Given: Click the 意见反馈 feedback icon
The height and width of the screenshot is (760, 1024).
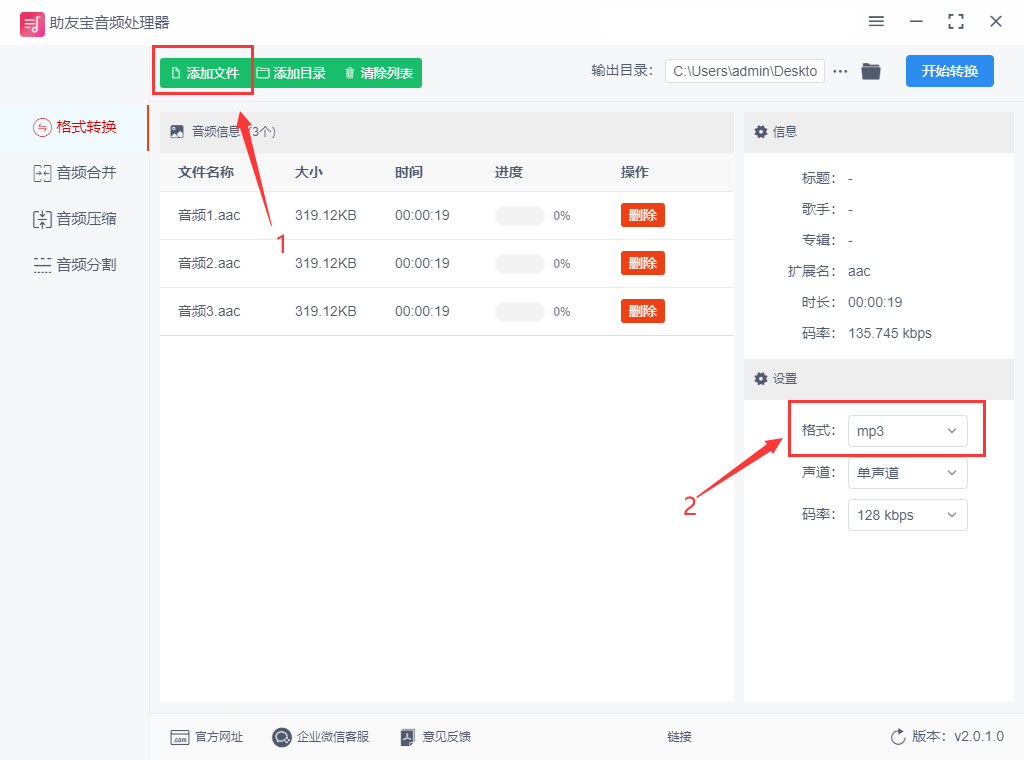Looking at the screenshot, I should pyautogui.click(x=408, y=737).
